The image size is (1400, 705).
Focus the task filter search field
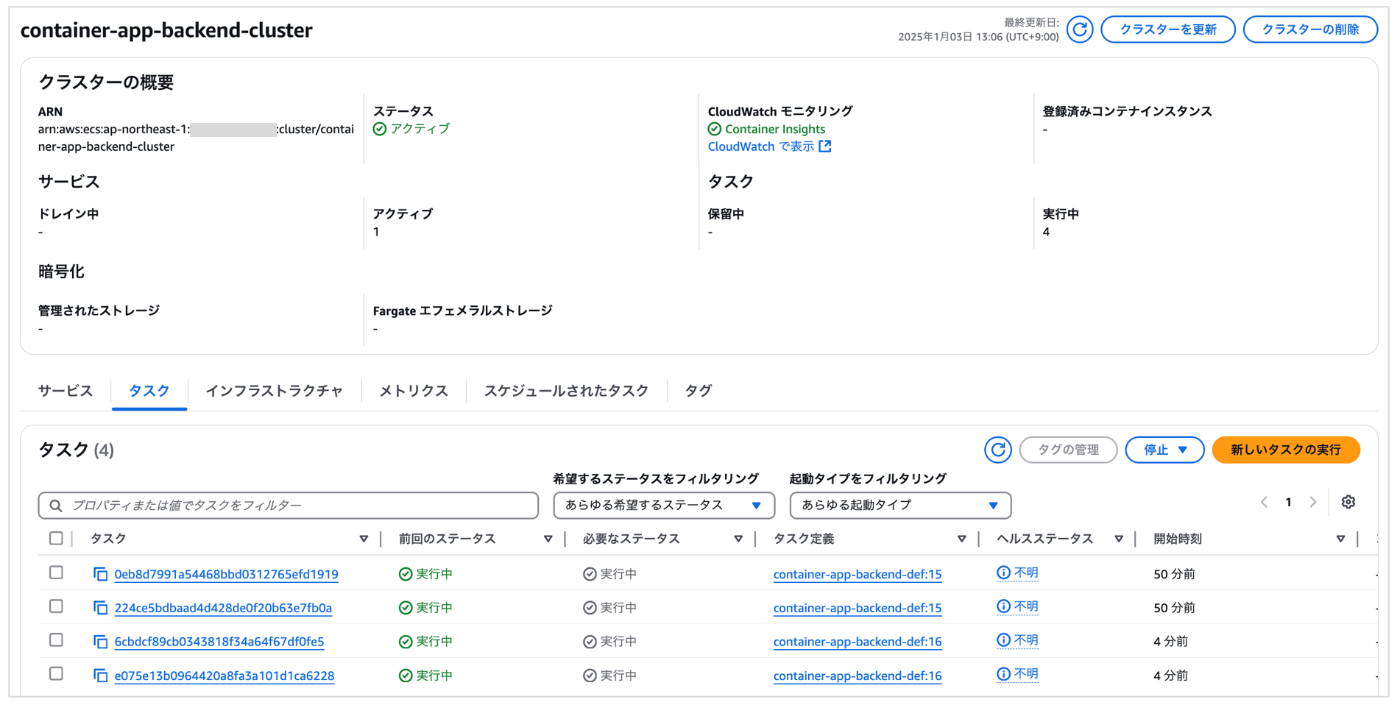click(x=288, y=505)
